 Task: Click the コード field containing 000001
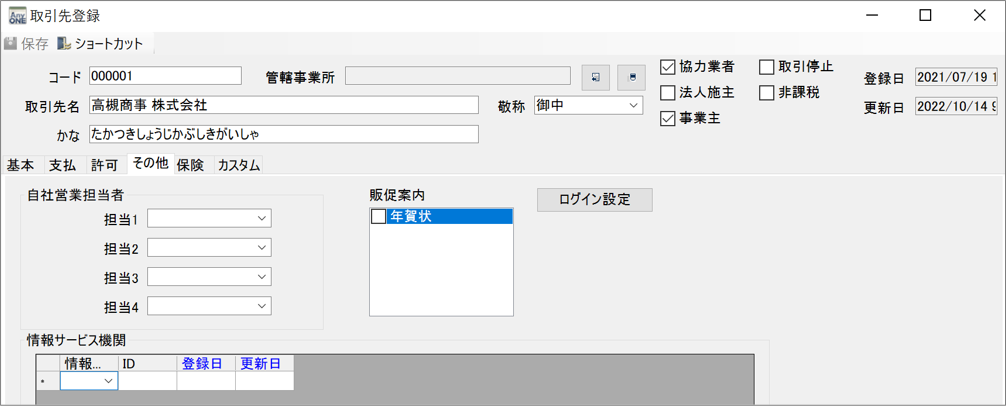click(x=166, y=76)
